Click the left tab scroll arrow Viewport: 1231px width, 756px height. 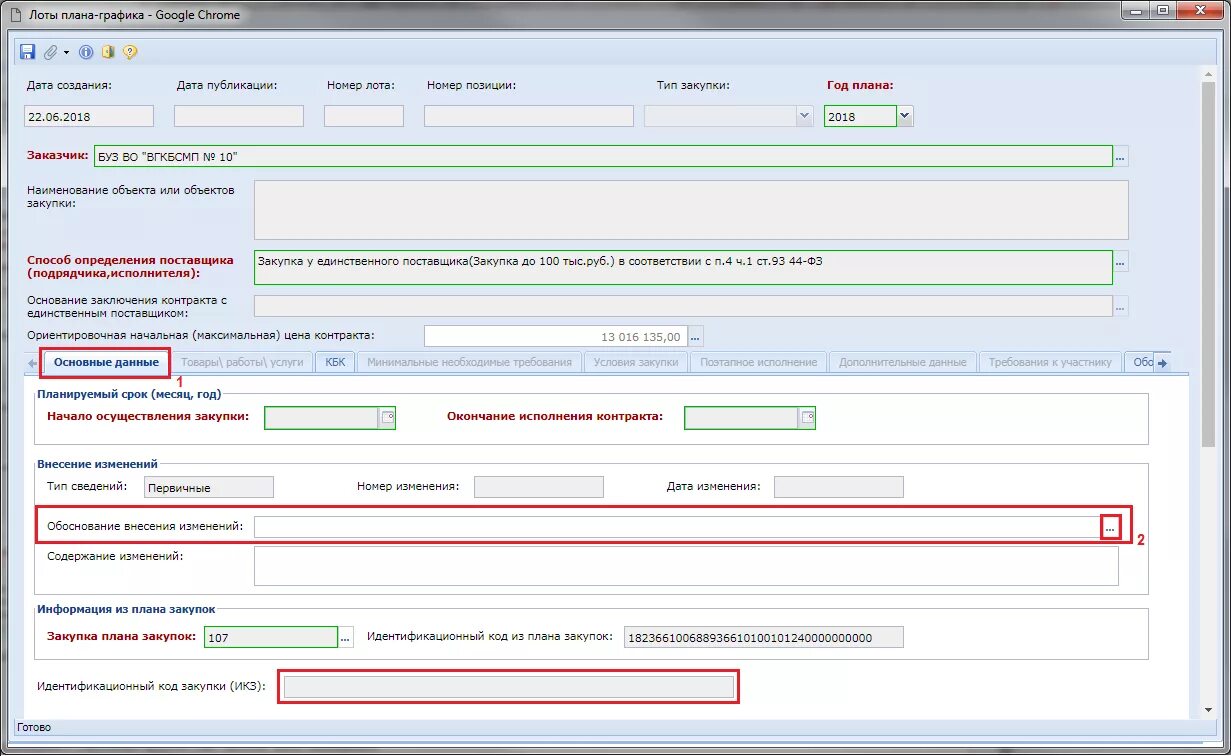[33, 362]
